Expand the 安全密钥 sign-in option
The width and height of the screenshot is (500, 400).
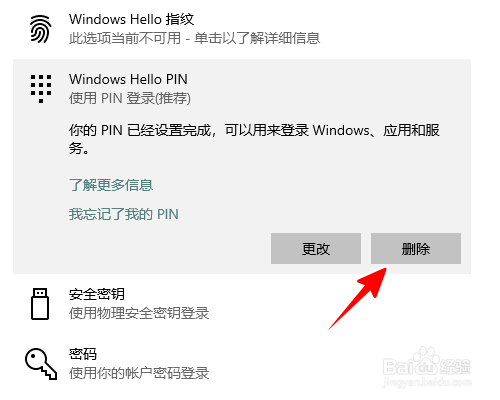[x=242, y=304]
